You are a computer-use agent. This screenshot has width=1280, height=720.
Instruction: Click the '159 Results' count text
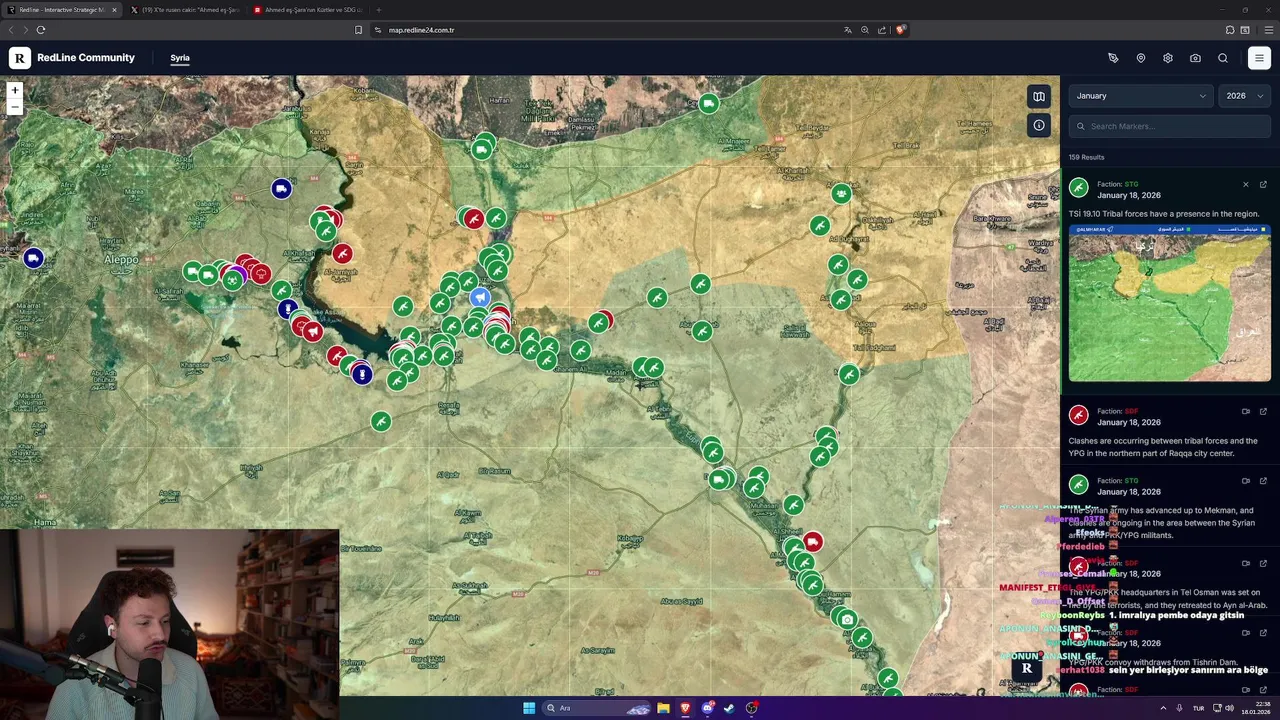[x=1086, y=157]
